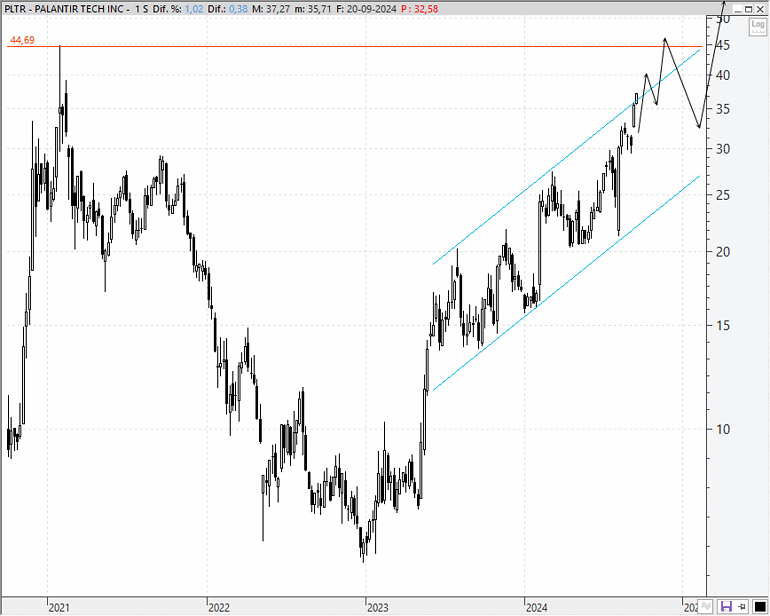This screenshot has width=770, height=616.
Task: Toggle the Log scale button
Action: pyautogui.click(x=758, y=27)
